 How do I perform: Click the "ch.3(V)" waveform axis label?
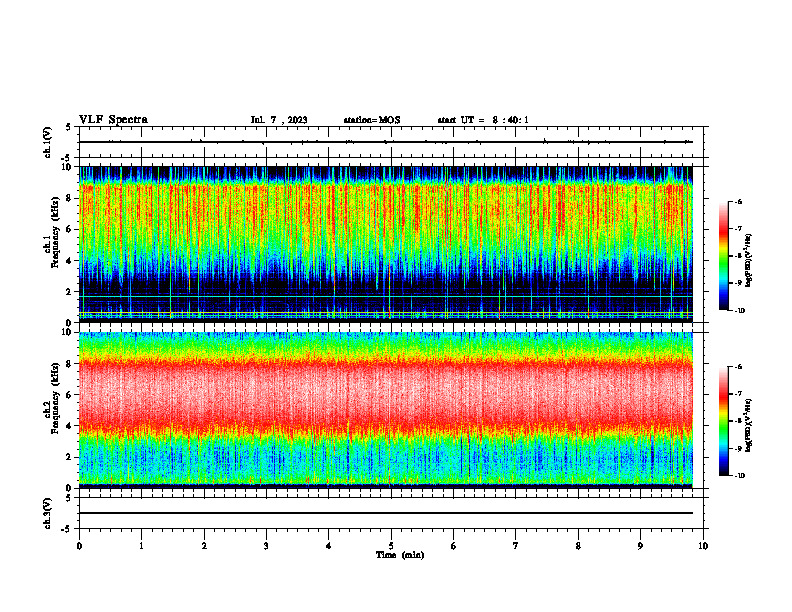coord(48,513)
